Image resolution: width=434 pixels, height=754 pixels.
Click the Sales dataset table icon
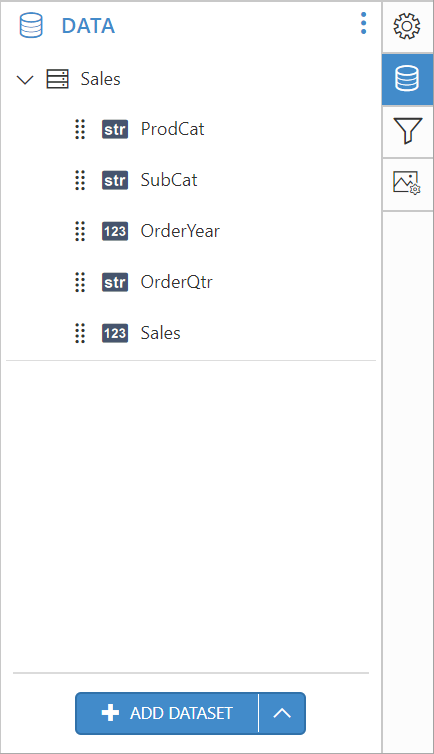point(57,79)
